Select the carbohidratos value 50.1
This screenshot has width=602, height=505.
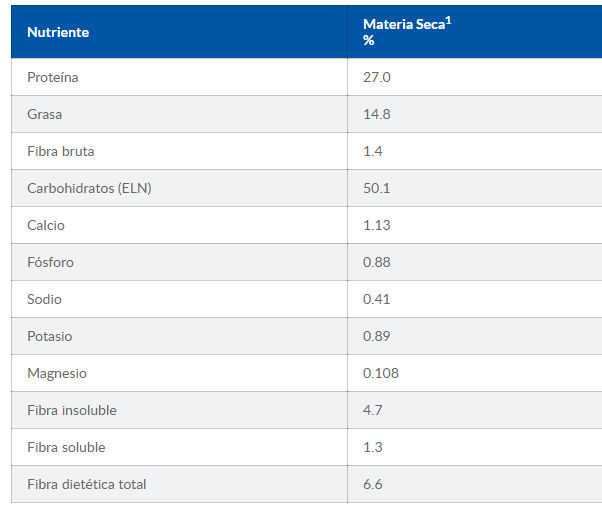(376, 188)
